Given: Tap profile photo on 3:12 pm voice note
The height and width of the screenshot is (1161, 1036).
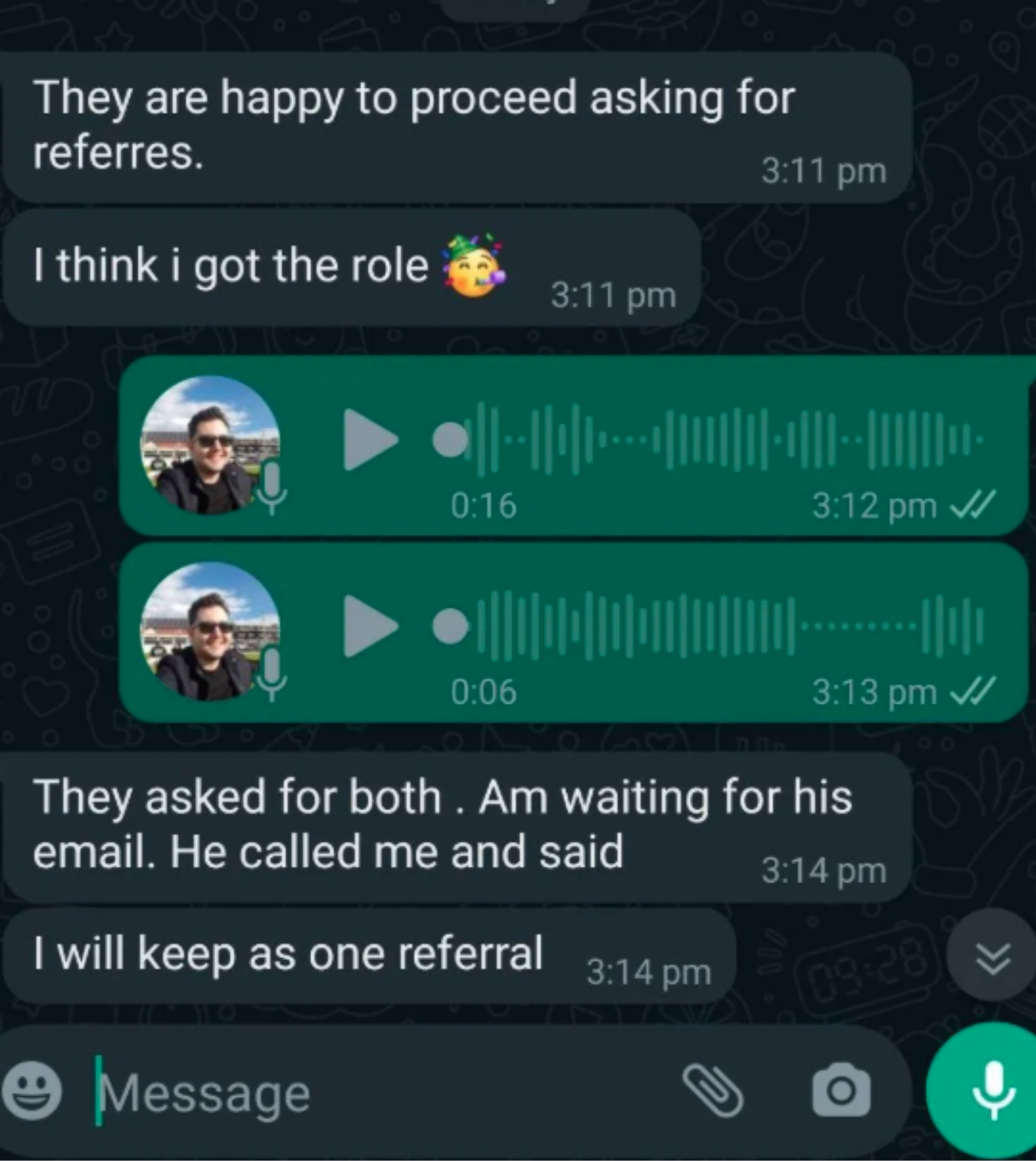Looking at the screenshot, I should point(210,445).
